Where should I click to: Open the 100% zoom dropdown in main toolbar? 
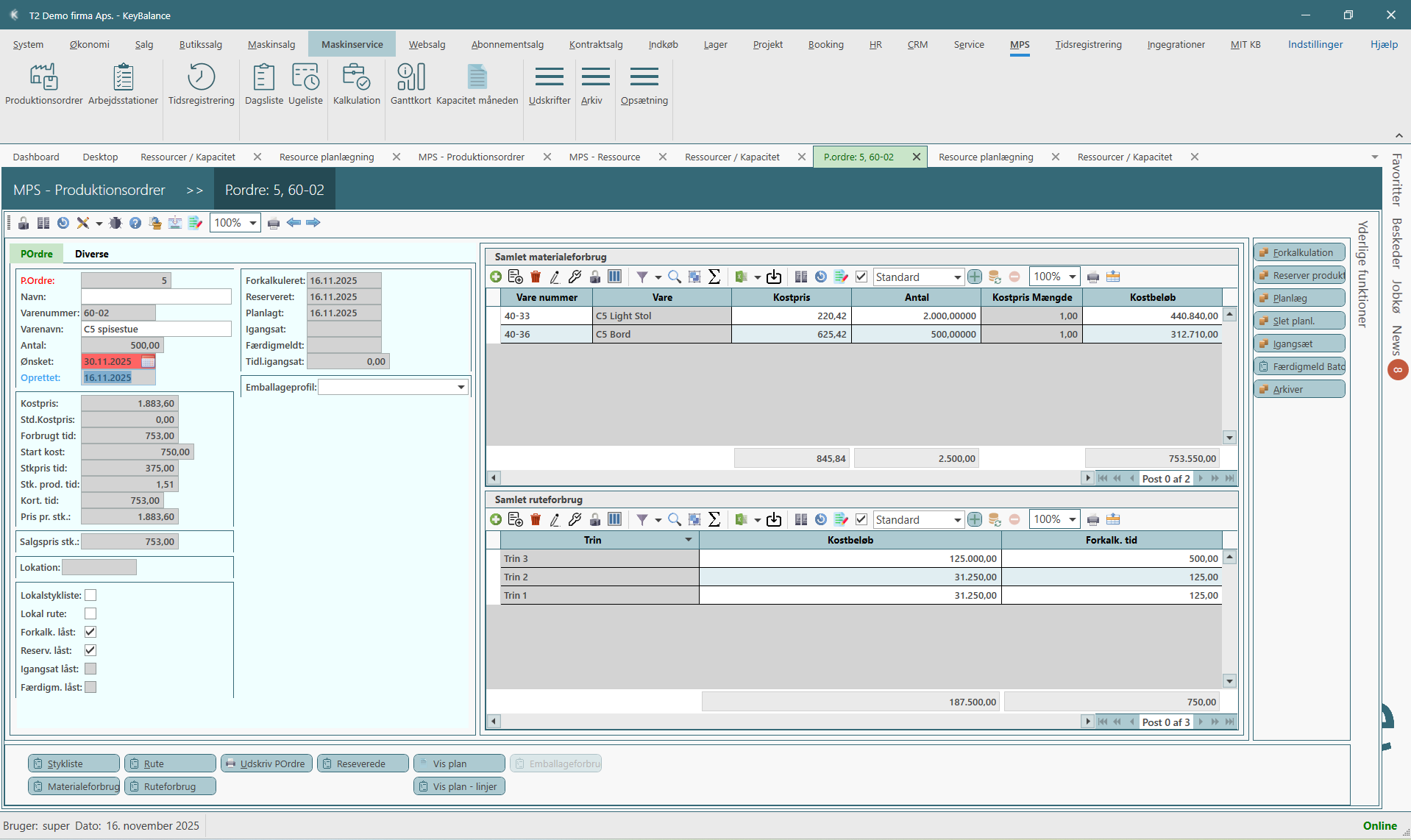point(252,223)
